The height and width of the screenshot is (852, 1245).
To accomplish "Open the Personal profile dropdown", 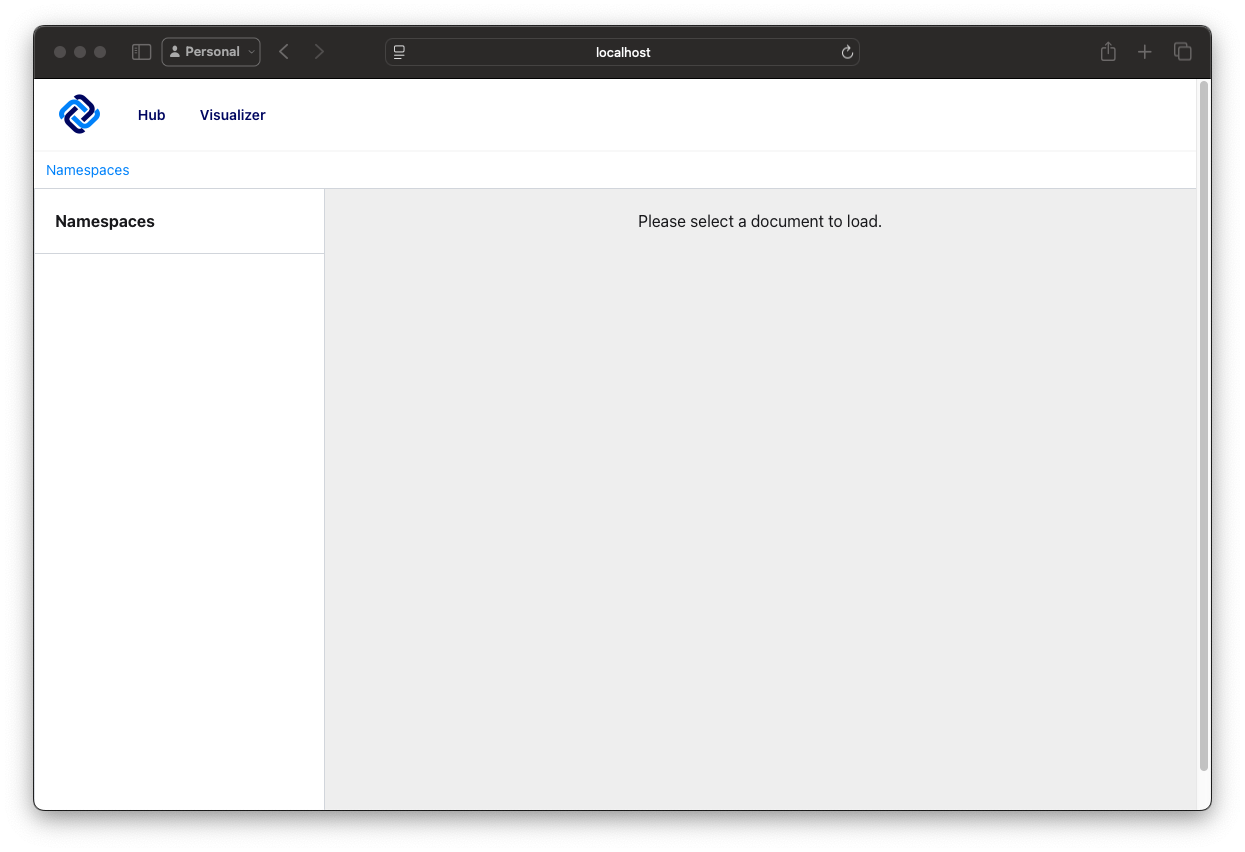I will 211,52.
